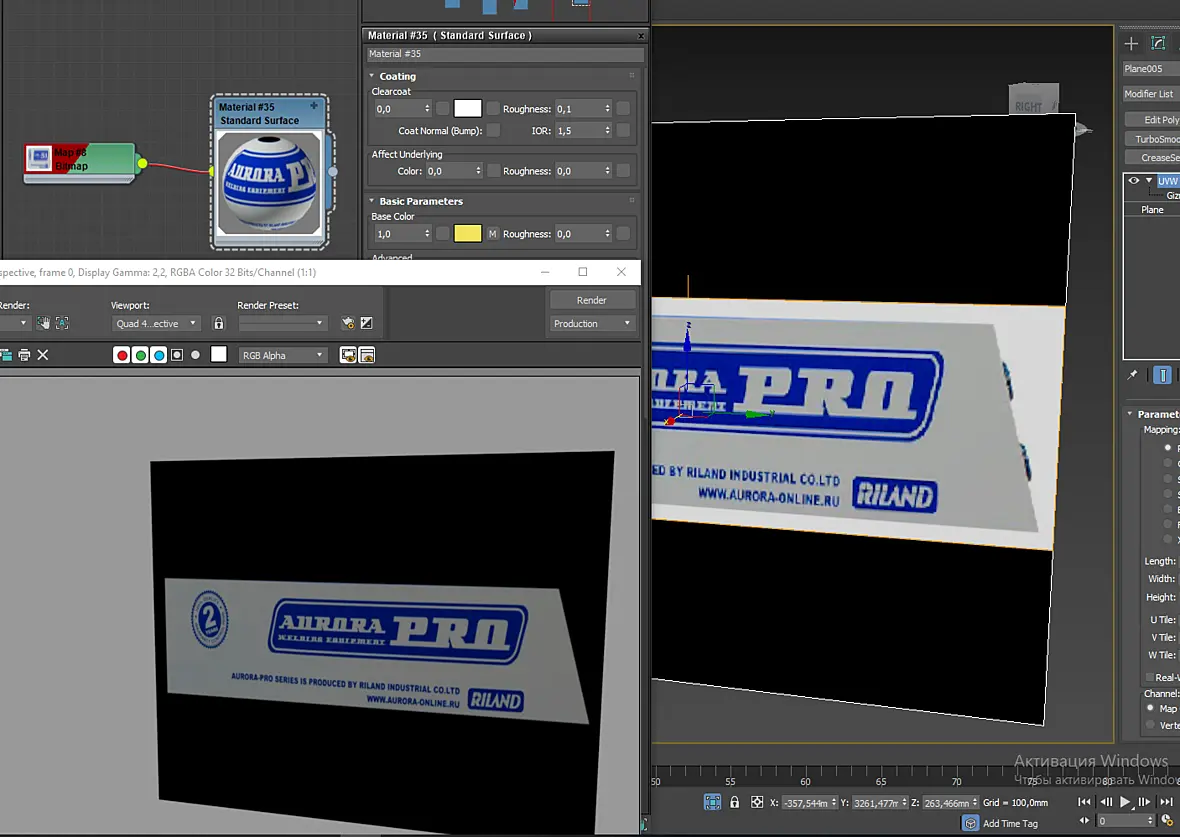1180x837 pixels.
Task: Select Plane in the modifier stack
Action: coord(1152,210)
